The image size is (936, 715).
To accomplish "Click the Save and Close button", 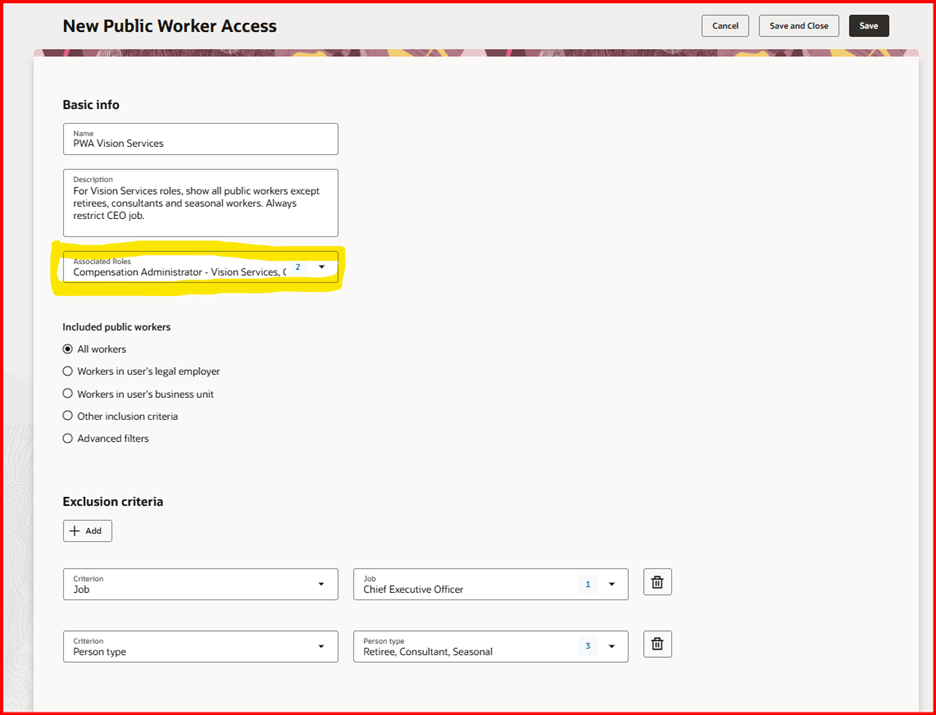I will 798,25.
